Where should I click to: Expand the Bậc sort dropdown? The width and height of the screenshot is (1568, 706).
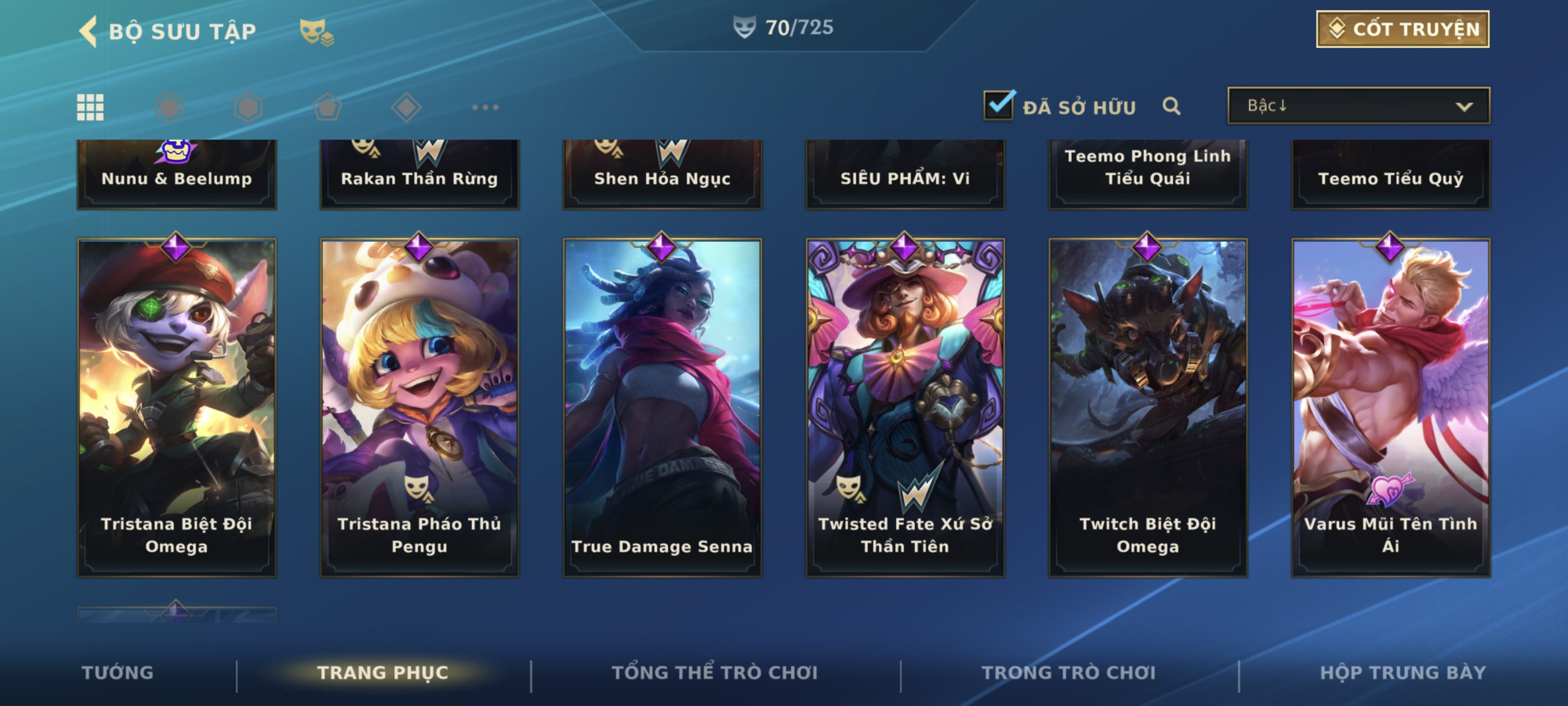pyautogui.click(x=1358, y=105)
